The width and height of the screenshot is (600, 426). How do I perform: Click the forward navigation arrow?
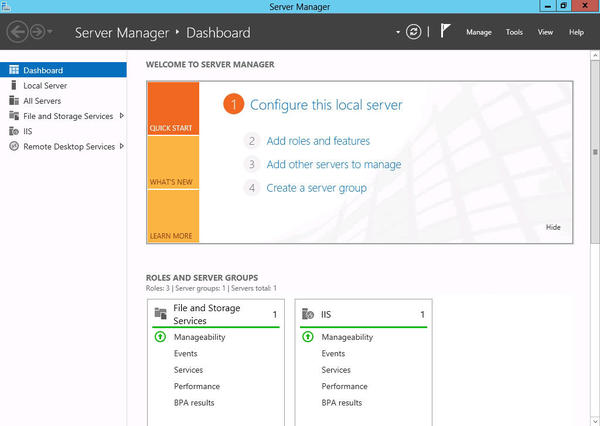pos(38,32)
